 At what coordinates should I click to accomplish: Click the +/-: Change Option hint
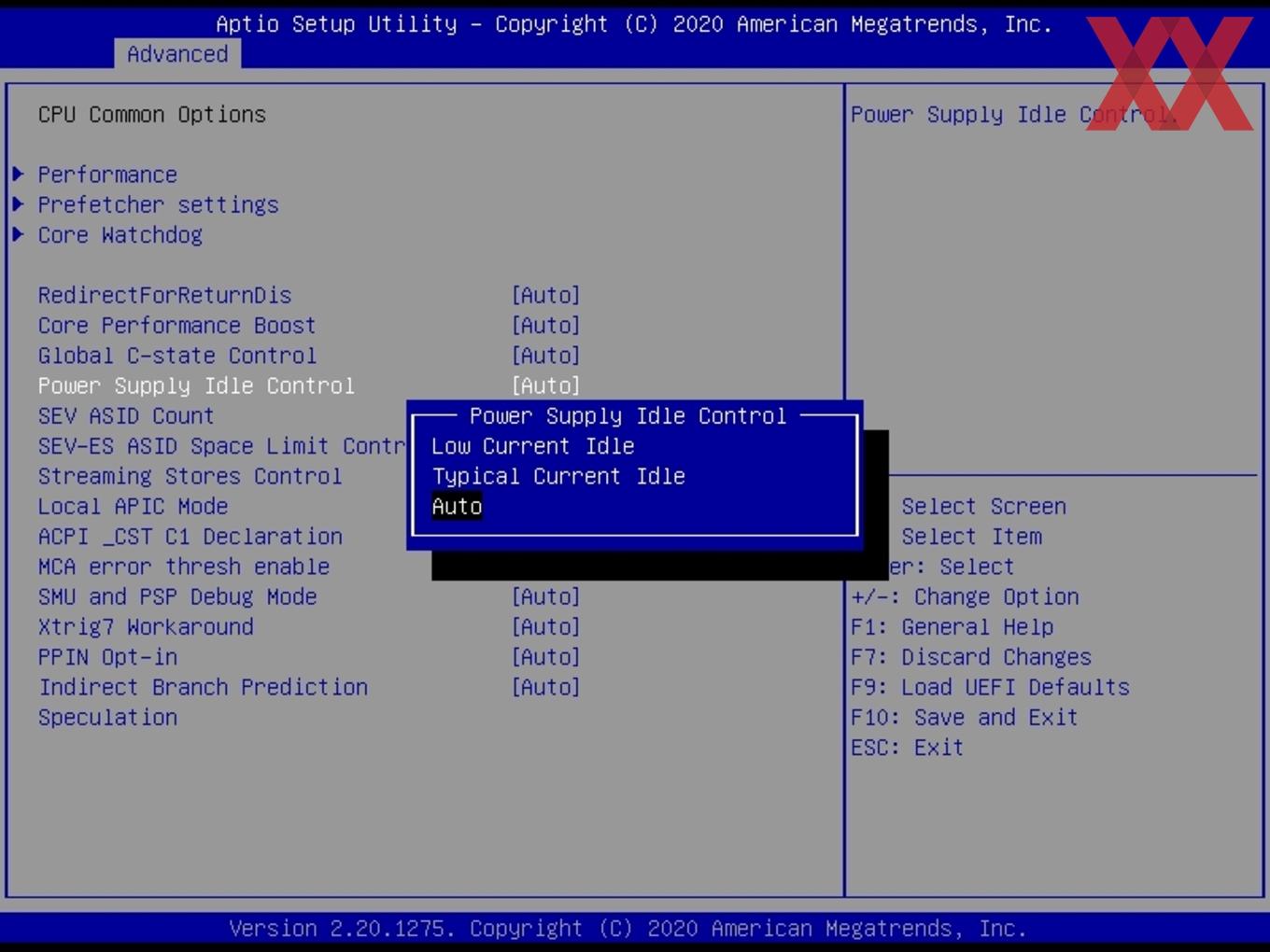tap(965, 596)
